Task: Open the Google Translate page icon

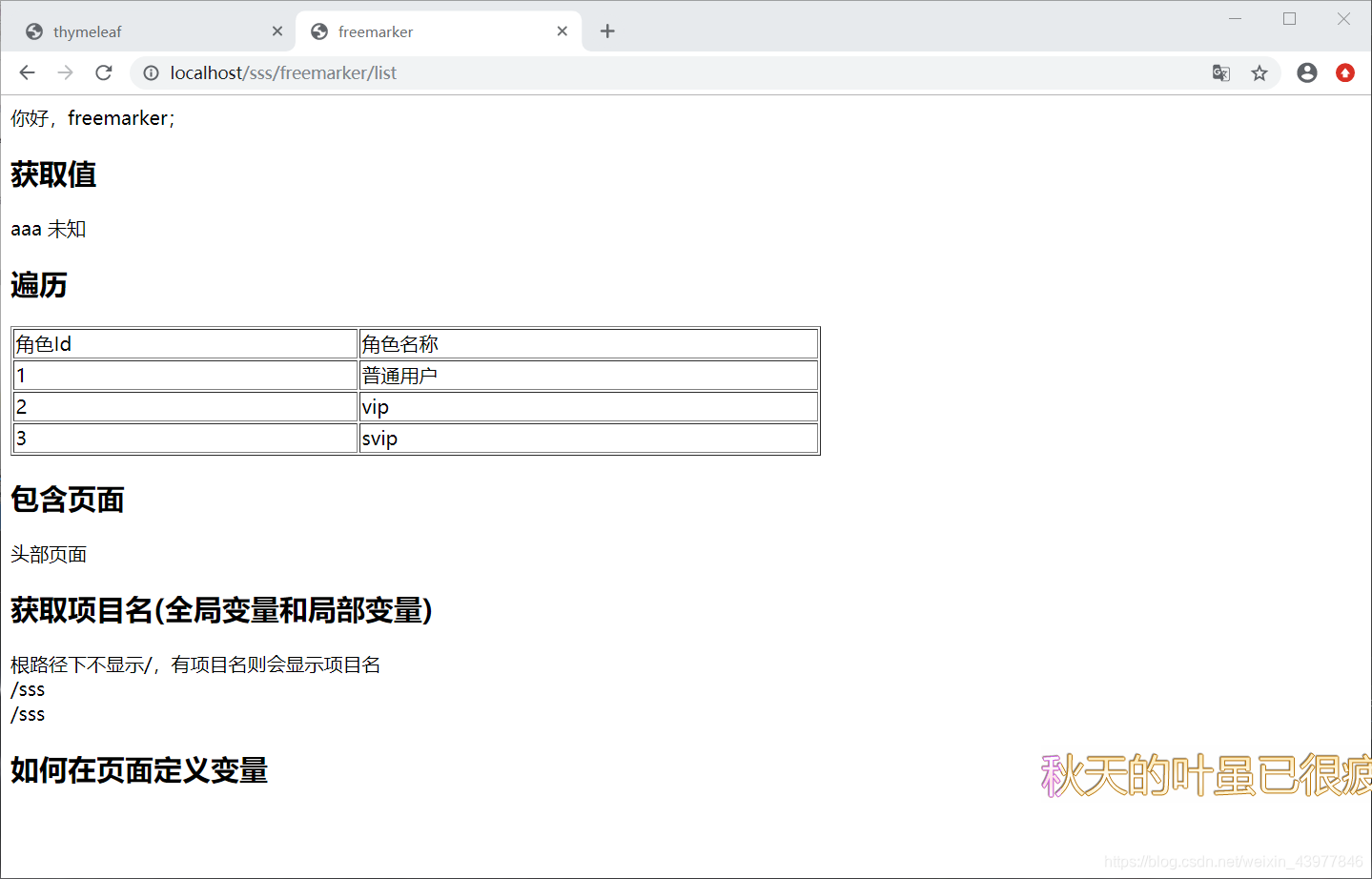Action: [x=1220, y=72]
